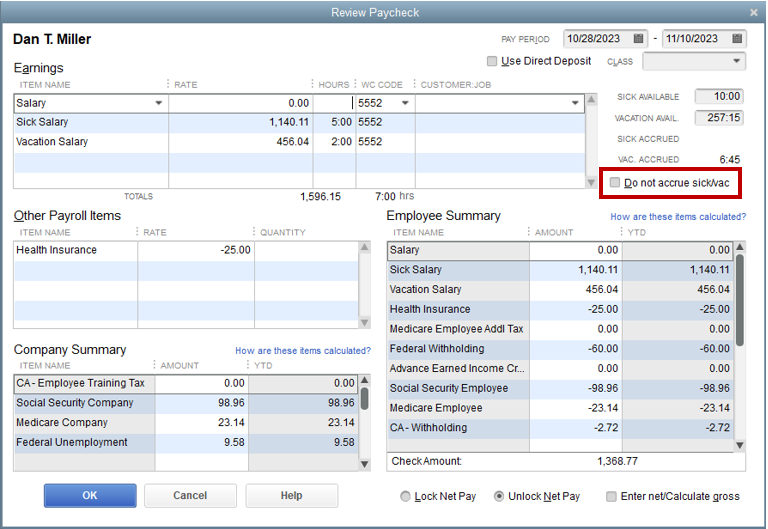Click Earnings table scroll down arrow
This screenshot has width=768, height=529.
pyautogui.click(x=591, y=183)
